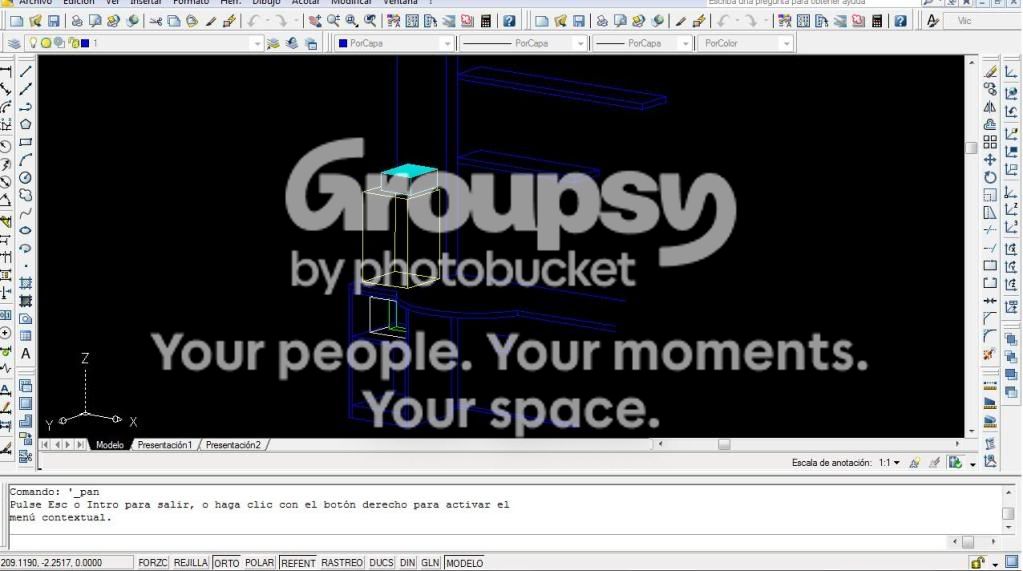Image resolution: width=1023 pixels, height=571 pixels.
Task: Toggle DIN dynamic input
Action: (407, 563)
